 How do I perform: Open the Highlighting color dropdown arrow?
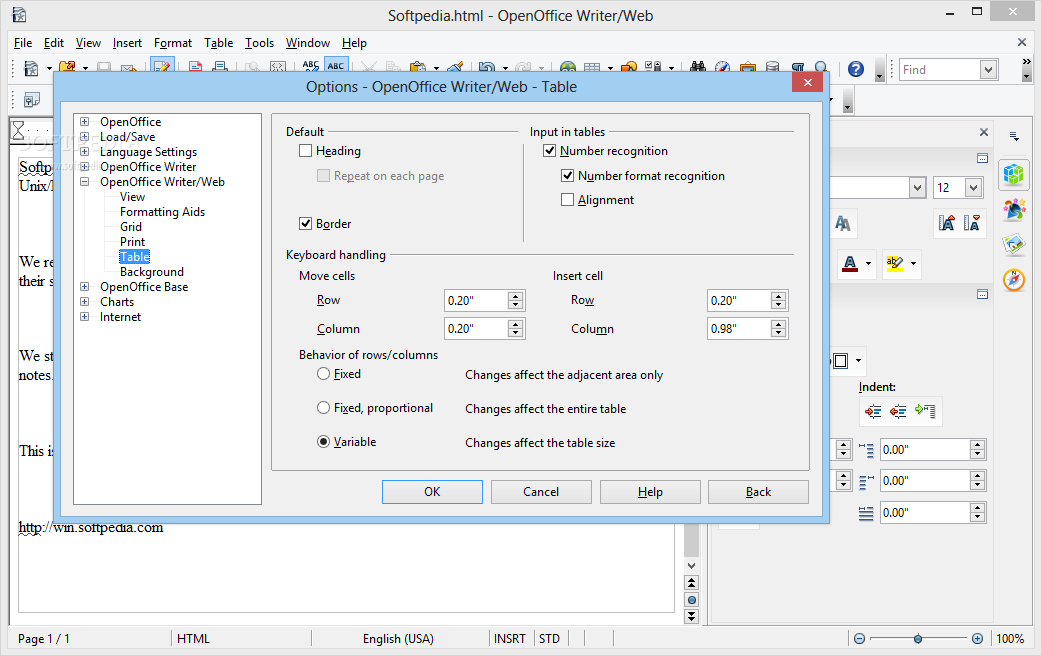point(913,264)
